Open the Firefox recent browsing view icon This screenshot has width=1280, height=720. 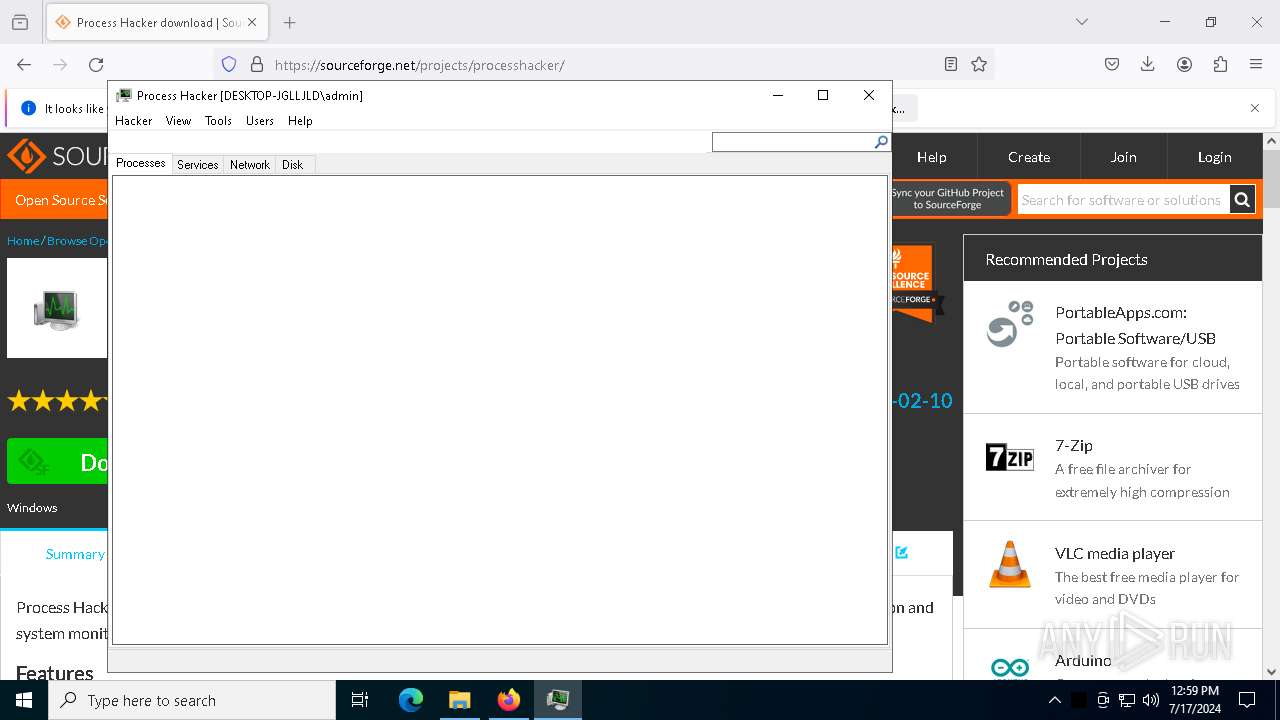[20, 22]
